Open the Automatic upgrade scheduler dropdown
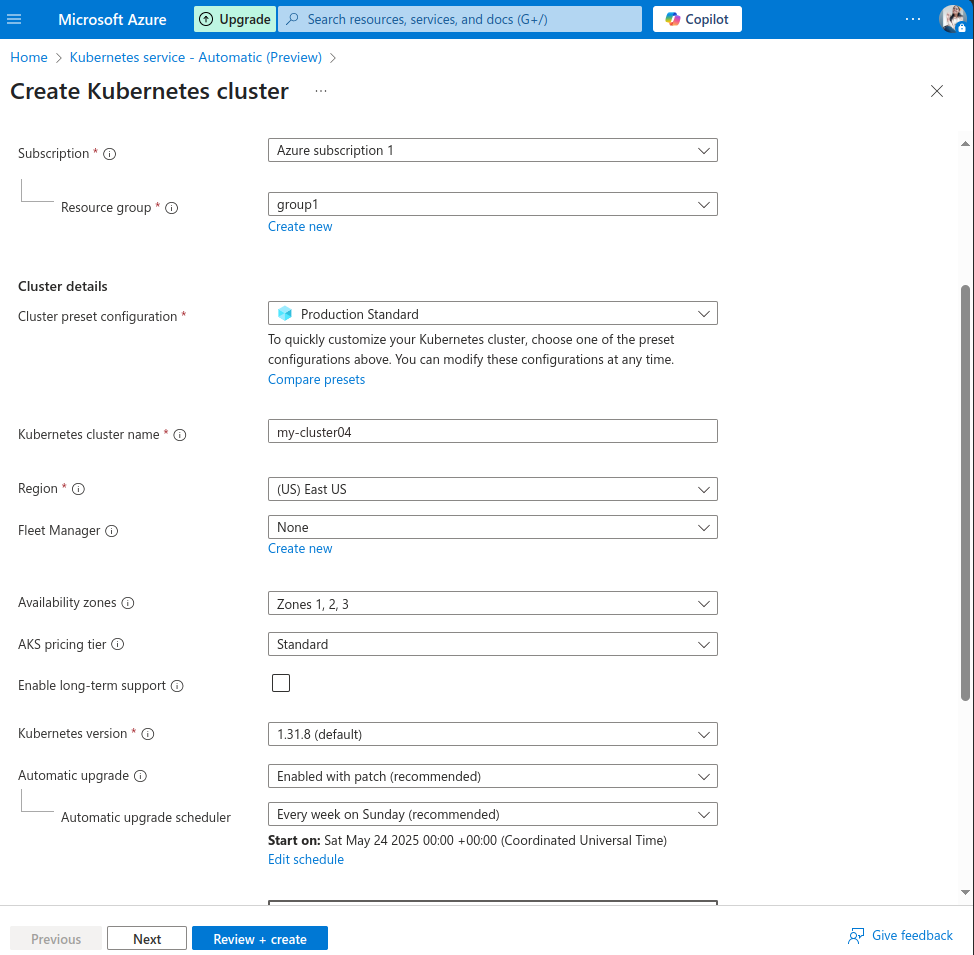This screenshot has height=955, width=974. (492, 814)
